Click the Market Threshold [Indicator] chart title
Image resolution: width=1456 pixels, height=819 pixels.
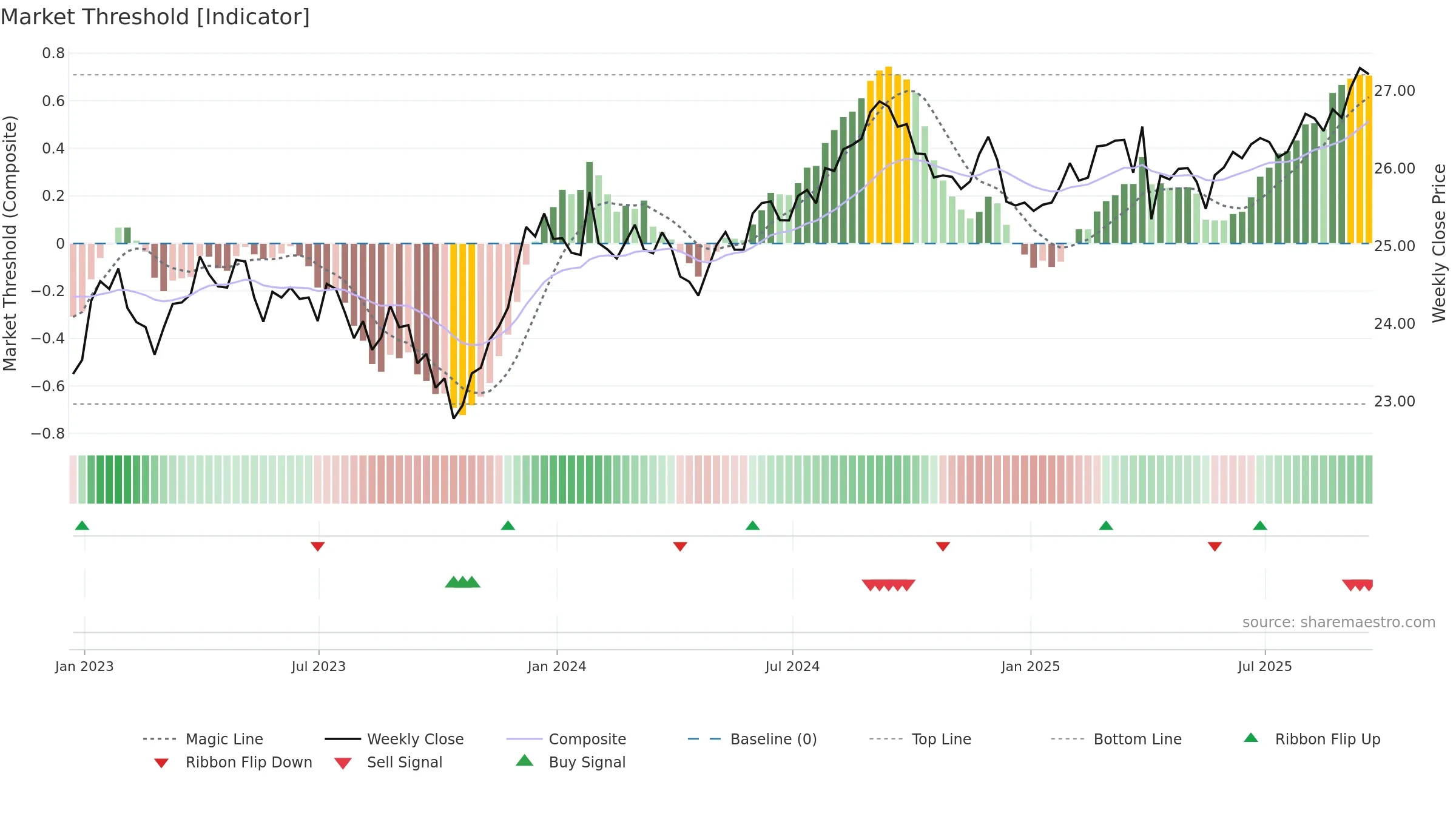155,17
